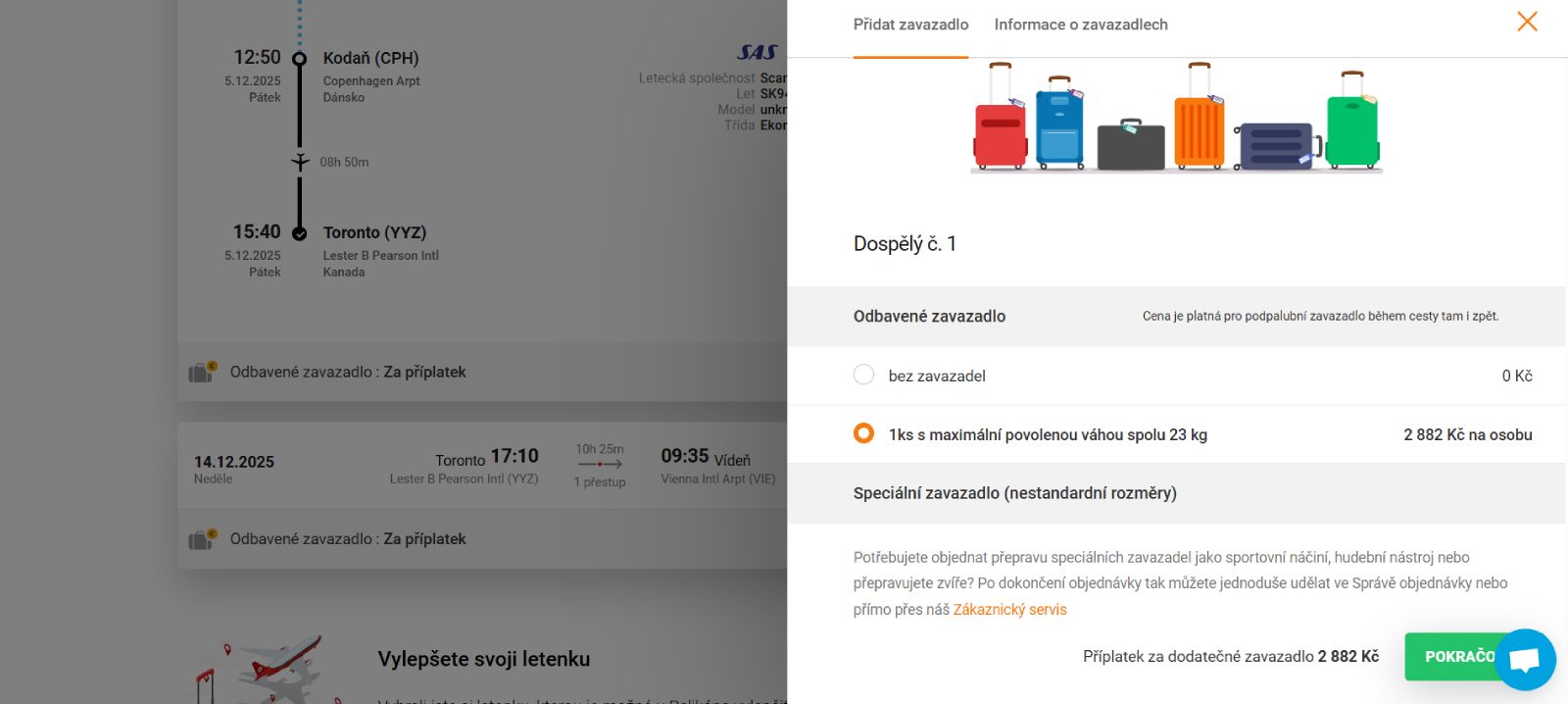Click the Kodaň (CPH) departure timeline marker
This screenshot has width=1568, height=704.
[x=300, y=59]
